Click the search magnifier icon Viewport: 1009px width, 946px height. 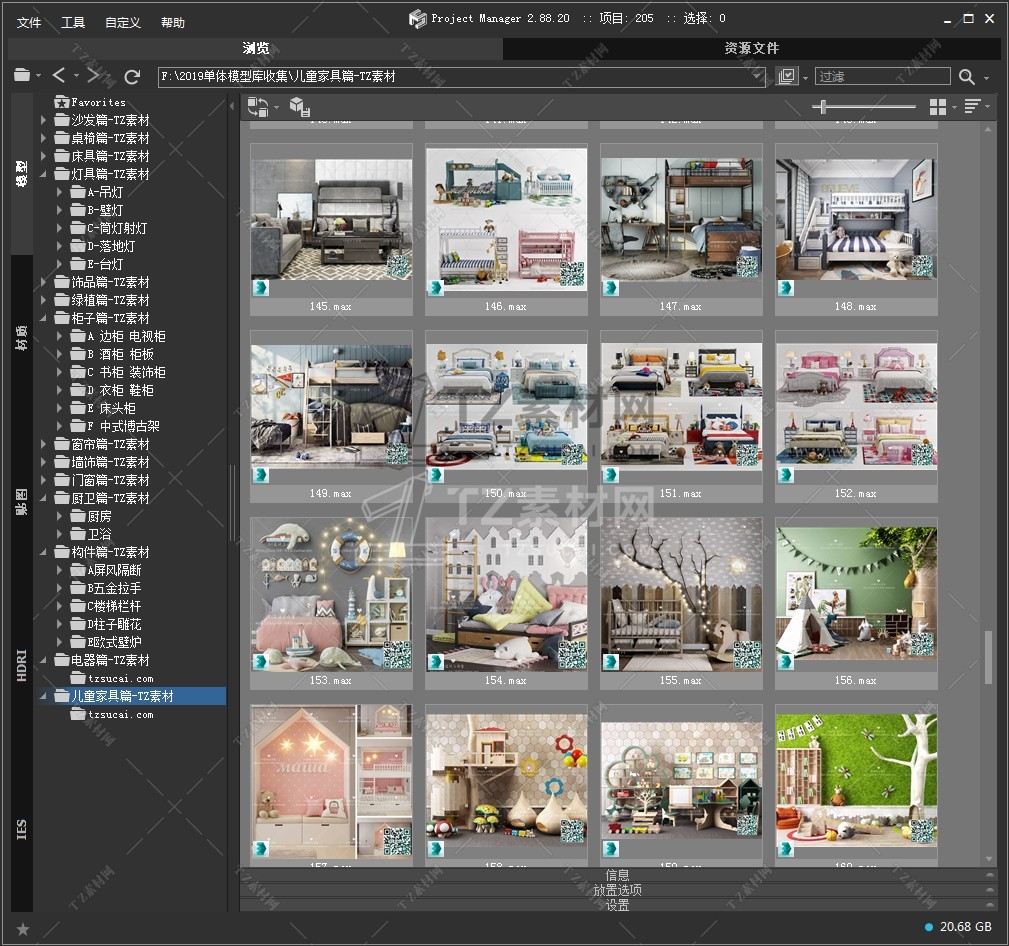(x=966, y=77)
